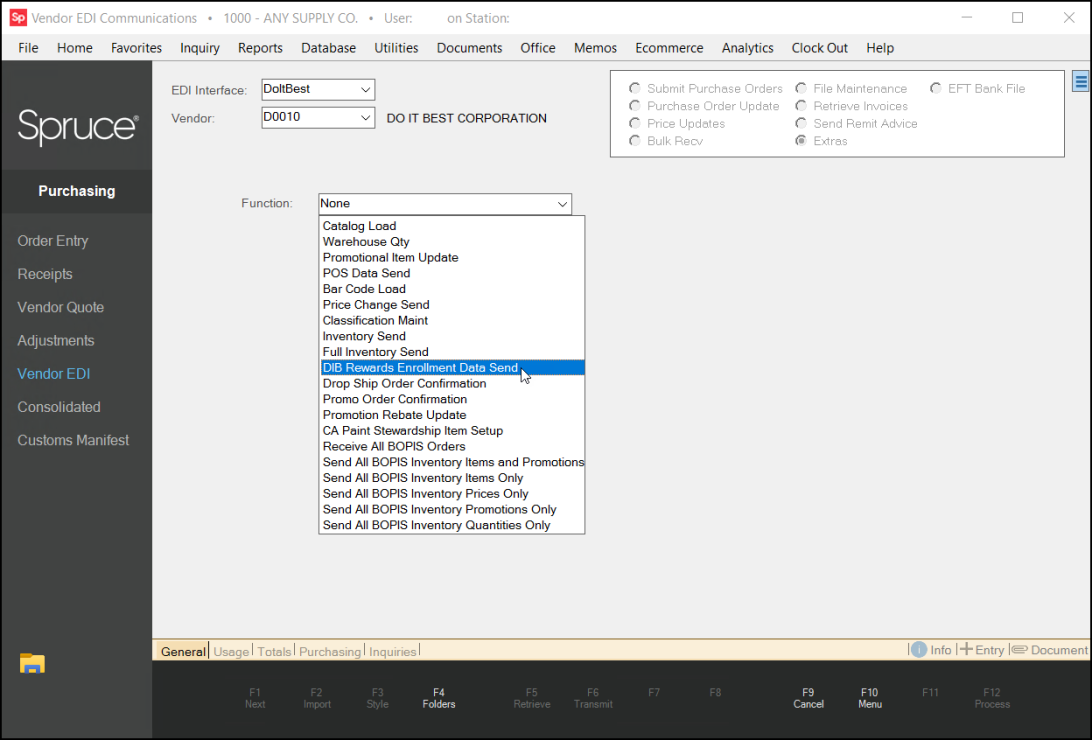
Task: Go to Order Entry in sidebar
Action: (53, 241)
